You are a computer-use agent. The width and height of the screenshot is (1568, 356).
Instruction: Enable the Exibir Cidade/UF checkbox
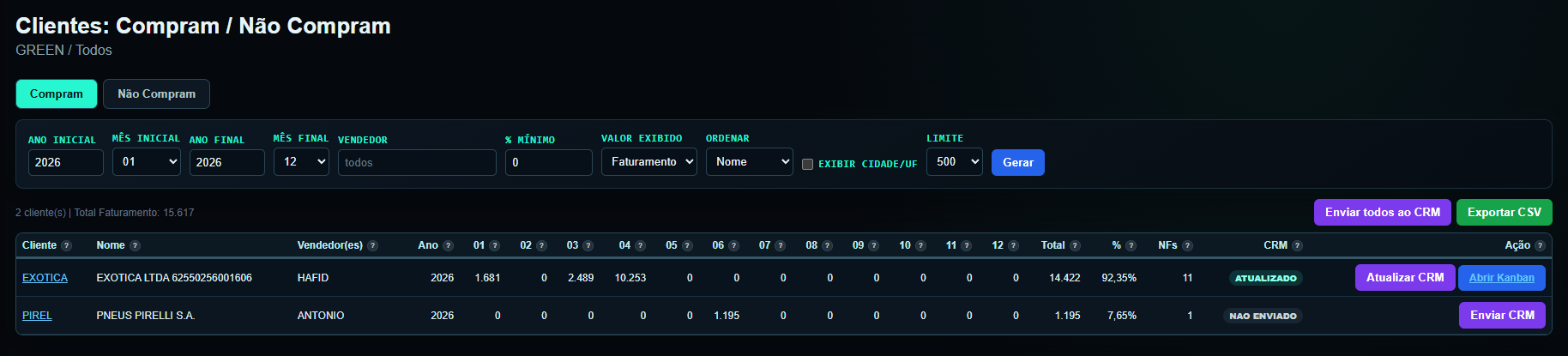pos(807,164)
